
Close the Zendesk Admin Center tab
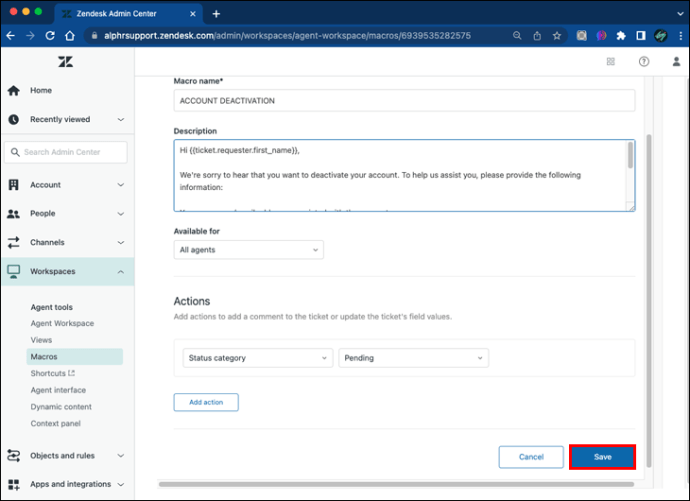coord(193,14)
